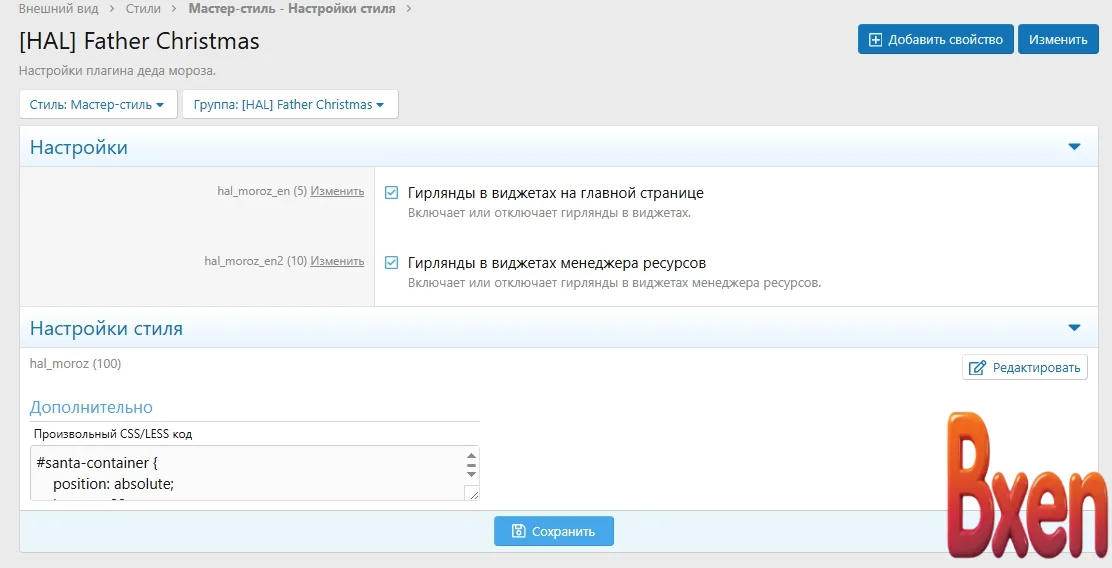Open the Группа: [HAL] Father Christmas dropdown

tap(289, 105)
